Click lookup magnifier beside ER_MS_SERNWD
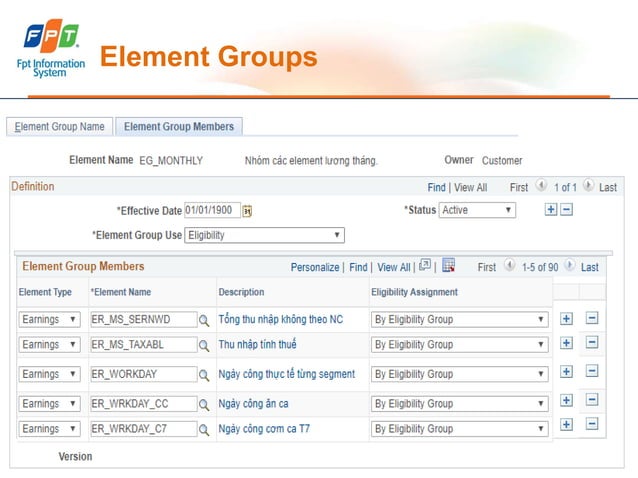Screen dimensions: 638x478 (203, 320)
